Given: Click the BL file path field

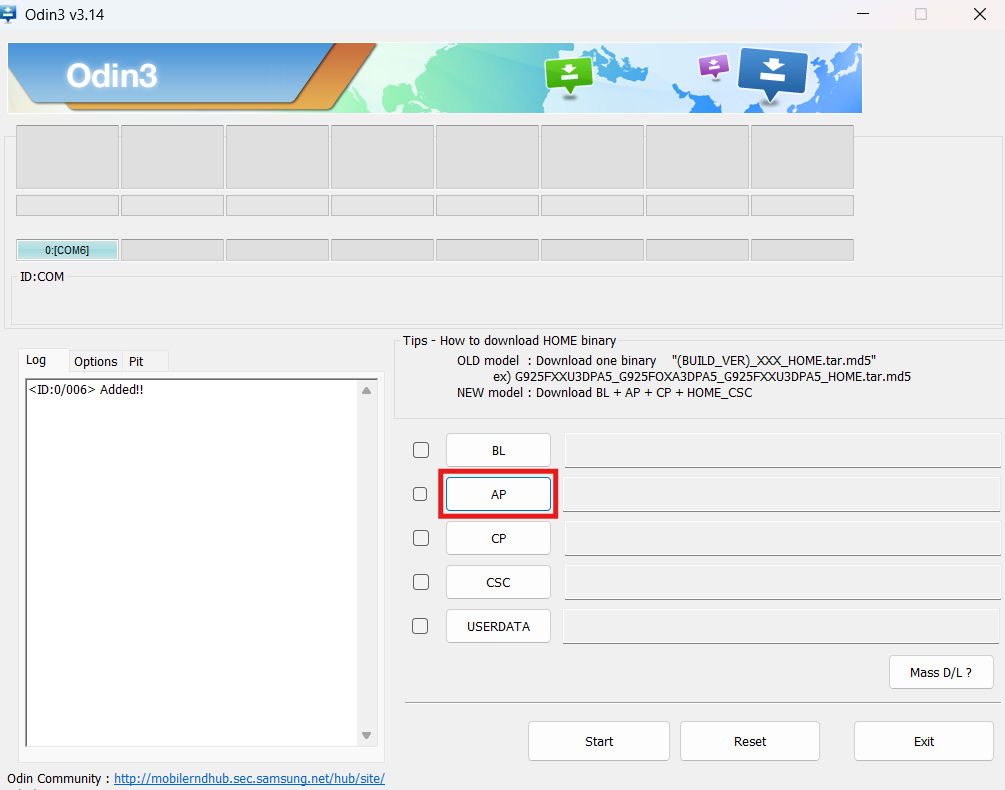Looking at the screenshot, I should point(783,450).
